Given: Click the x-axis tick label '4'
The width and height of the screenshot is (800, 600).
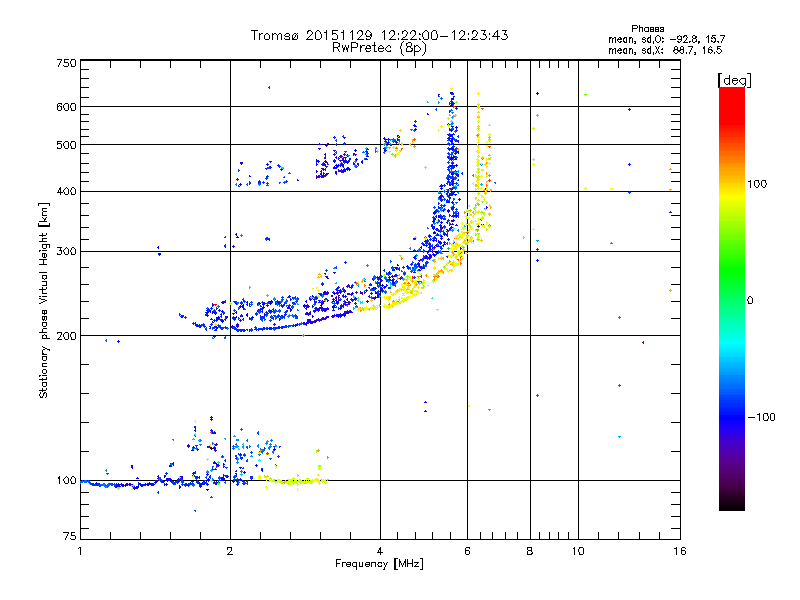Looking at the screenshot, I should coord(380,551).
